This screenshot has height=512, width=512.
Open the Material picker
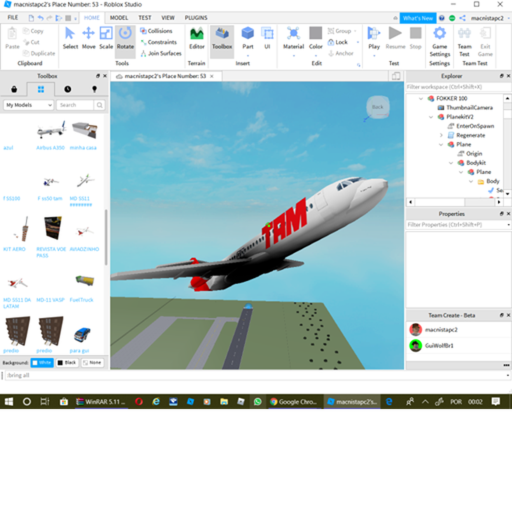293,38
